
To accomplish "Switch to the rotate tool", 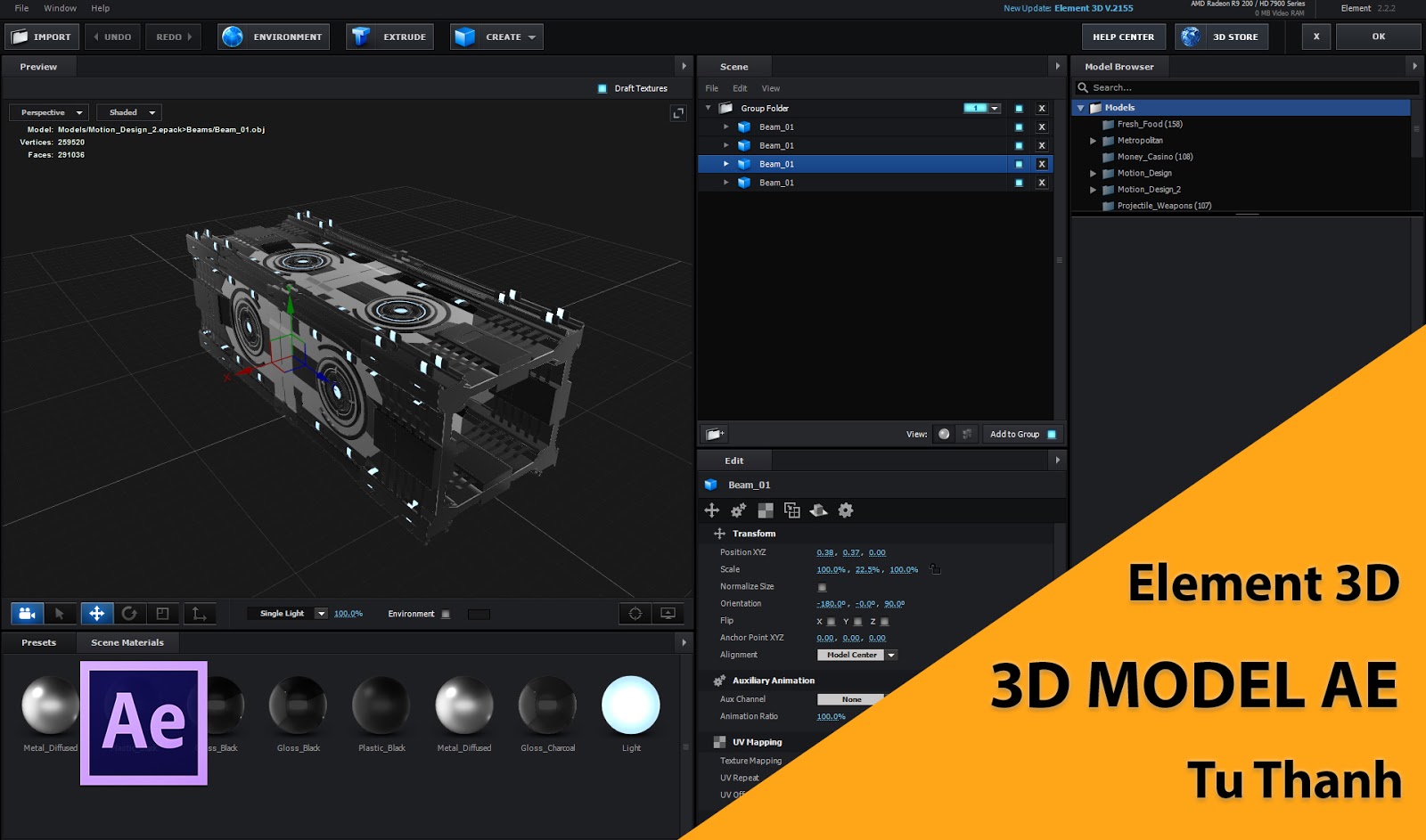I will click(x=129, y=614).
